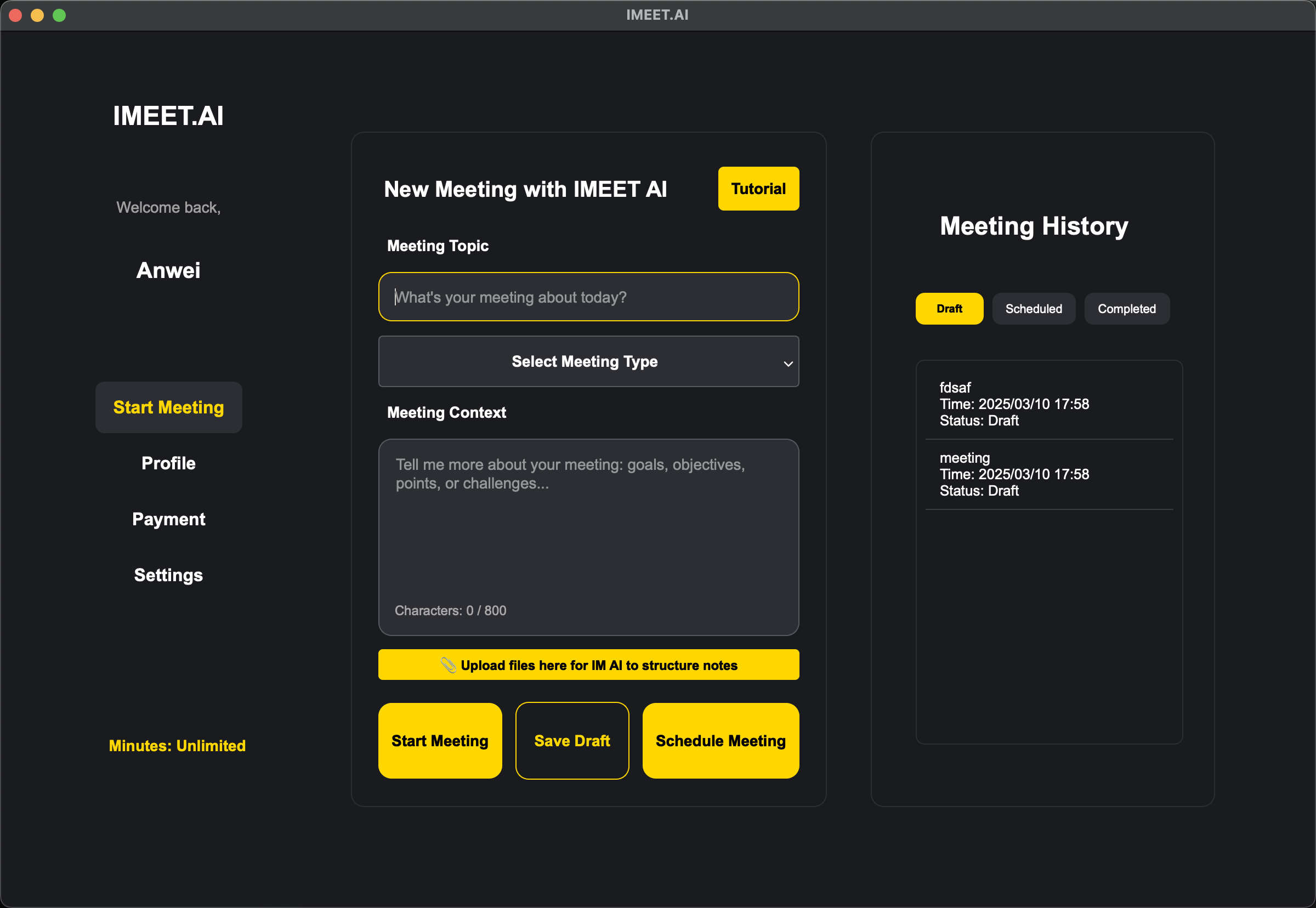Go to the Payment section
1316x908 pixels.
(168, 519)
